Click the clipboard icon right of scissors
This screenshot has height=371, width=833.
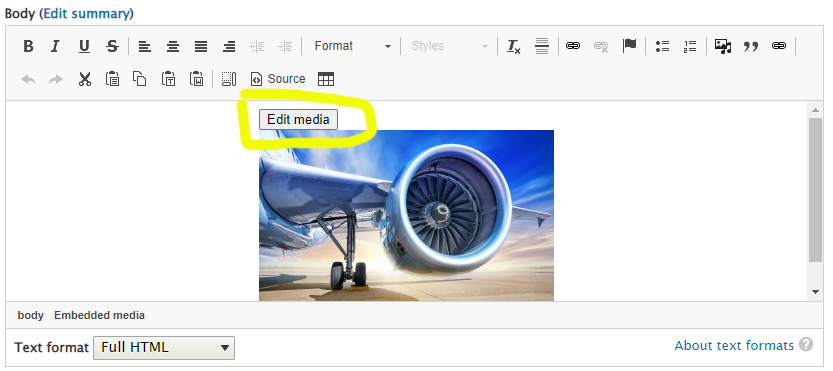coord(112,79)
